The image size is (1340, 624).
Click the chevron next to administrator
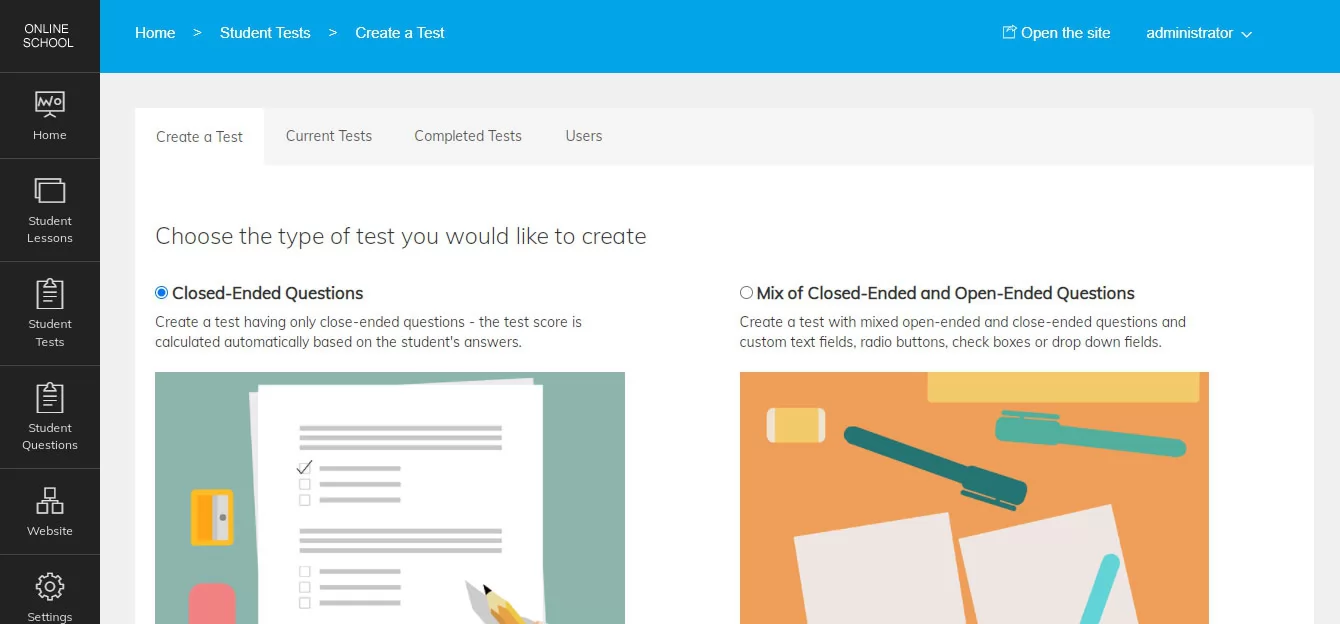coord(1247,34)
